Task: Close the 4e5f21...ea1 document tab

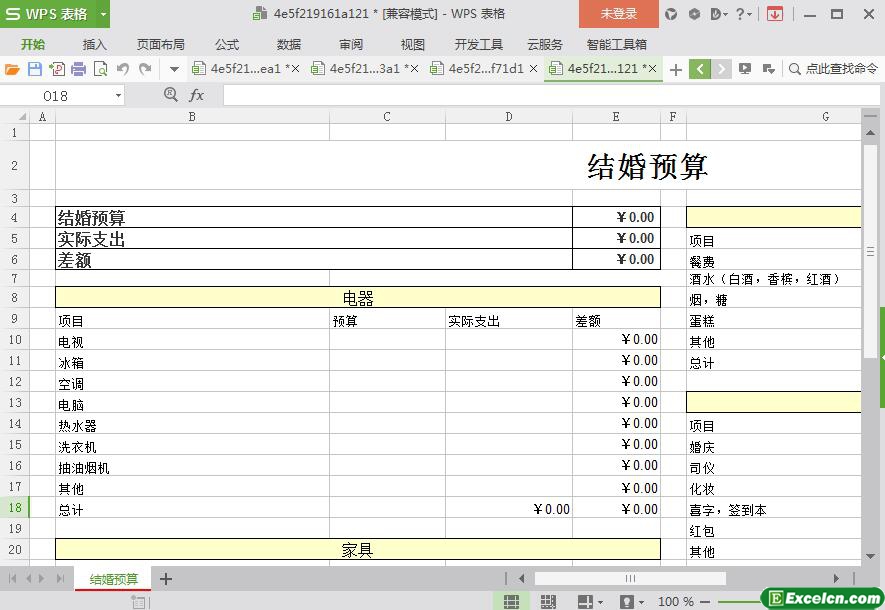Action: (x=295, y=69)
